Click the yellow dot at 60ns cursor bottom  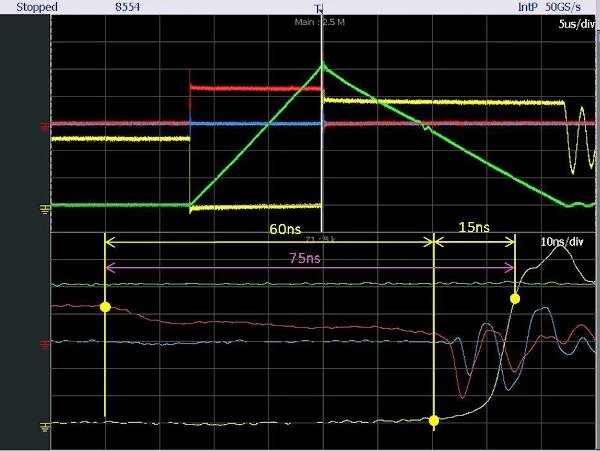coord(434,421)
